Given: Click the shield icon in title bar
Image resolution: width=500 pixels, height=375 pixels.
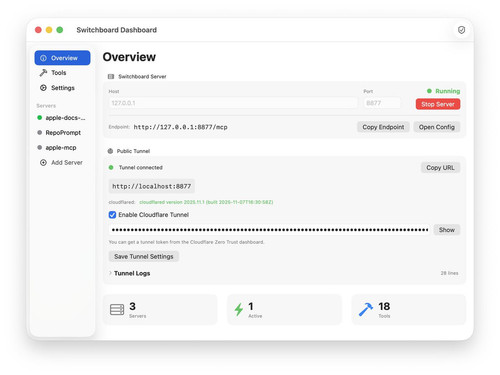Looking at the screenshot, I should tap(461, 30).
